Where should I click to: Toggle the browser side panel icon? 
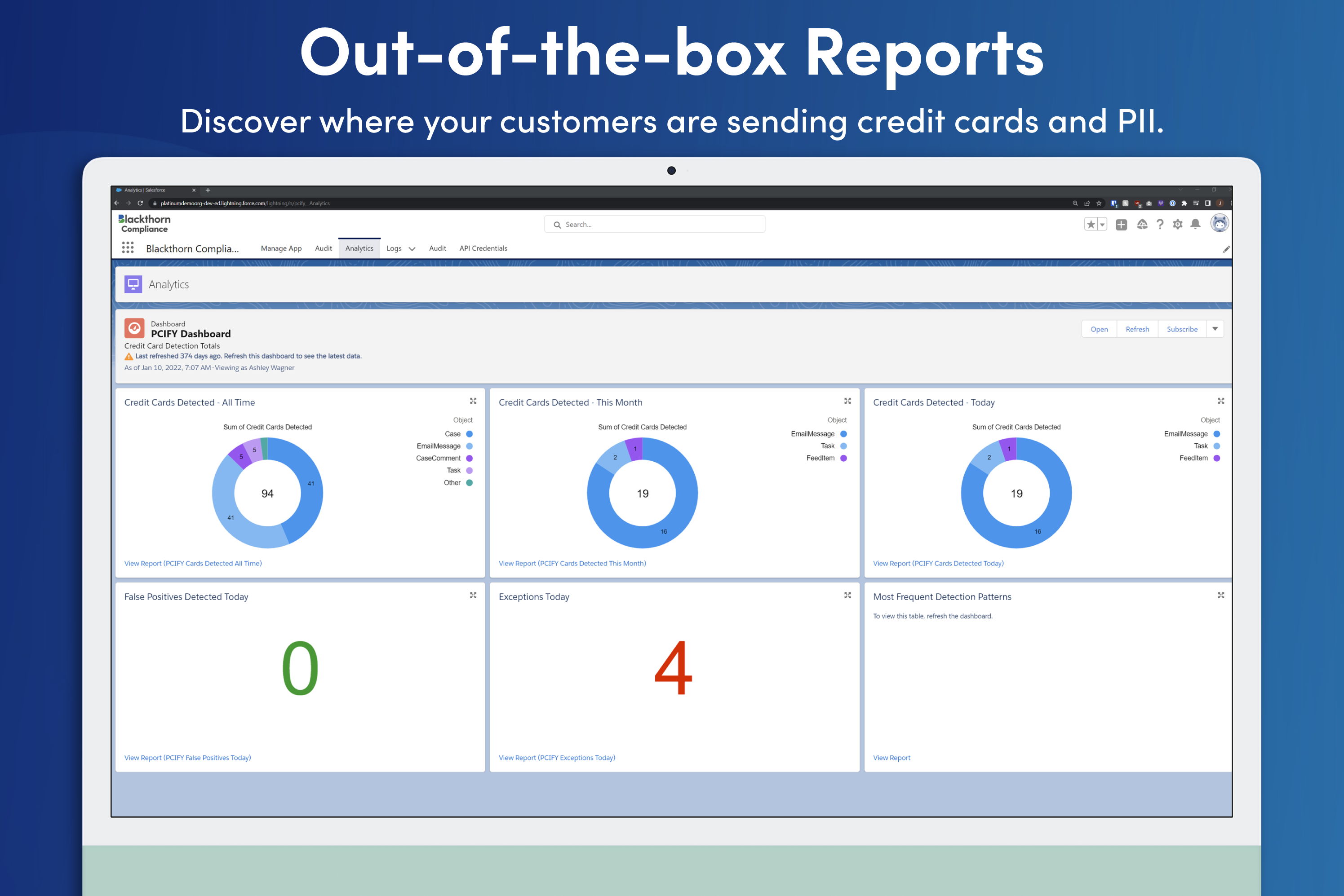[x=1208, y=203]
